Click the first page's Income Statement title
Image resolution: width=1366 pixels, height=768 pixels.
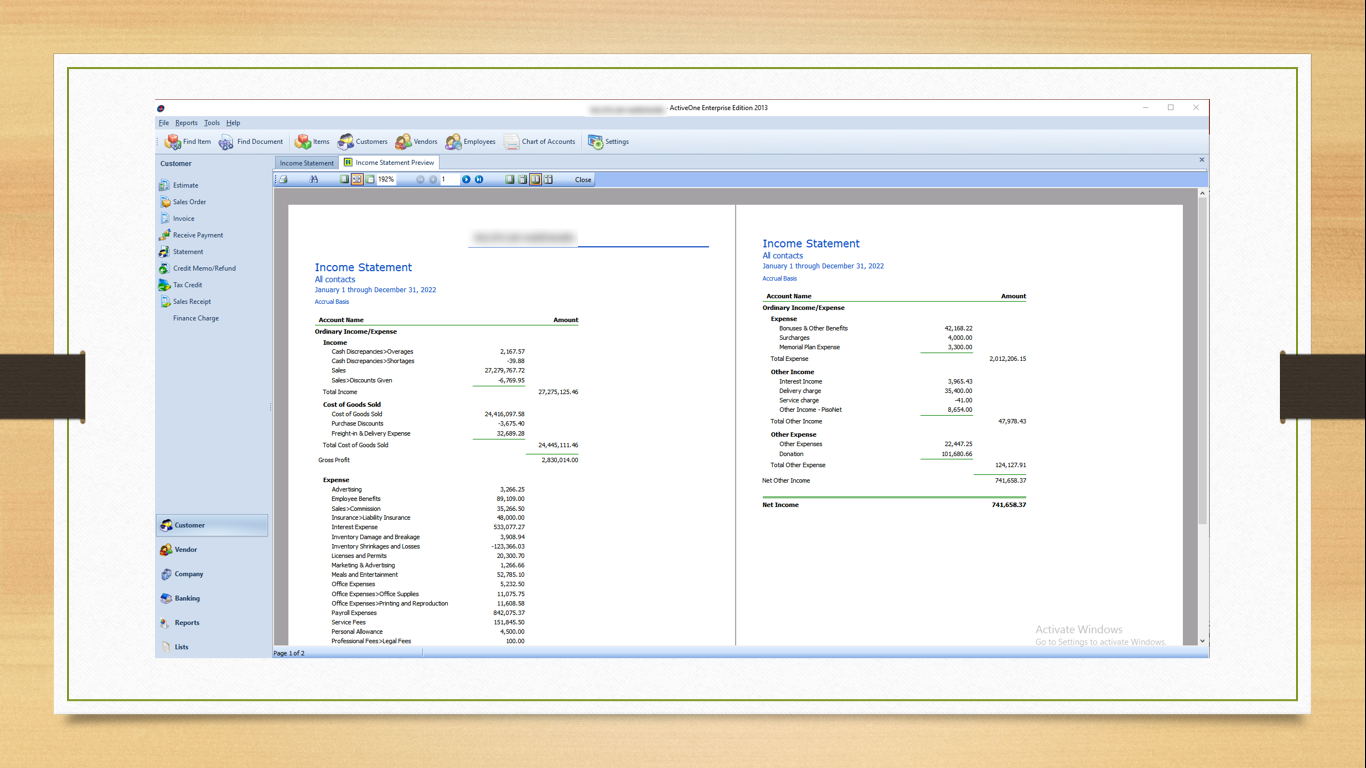(x=363, y=267)
